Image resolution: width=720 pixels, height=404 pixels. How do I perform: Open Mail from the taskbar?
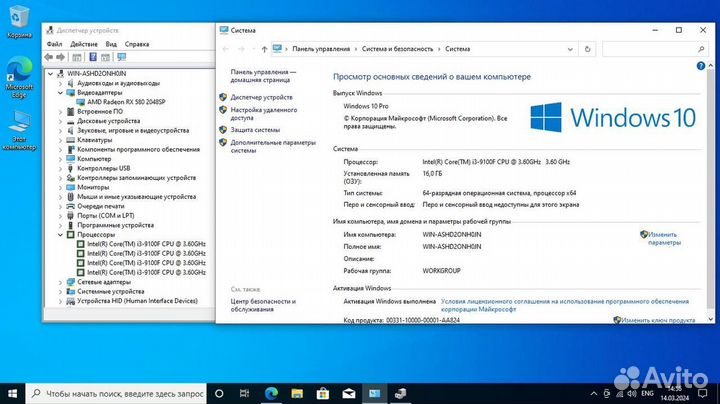(349, 393)
